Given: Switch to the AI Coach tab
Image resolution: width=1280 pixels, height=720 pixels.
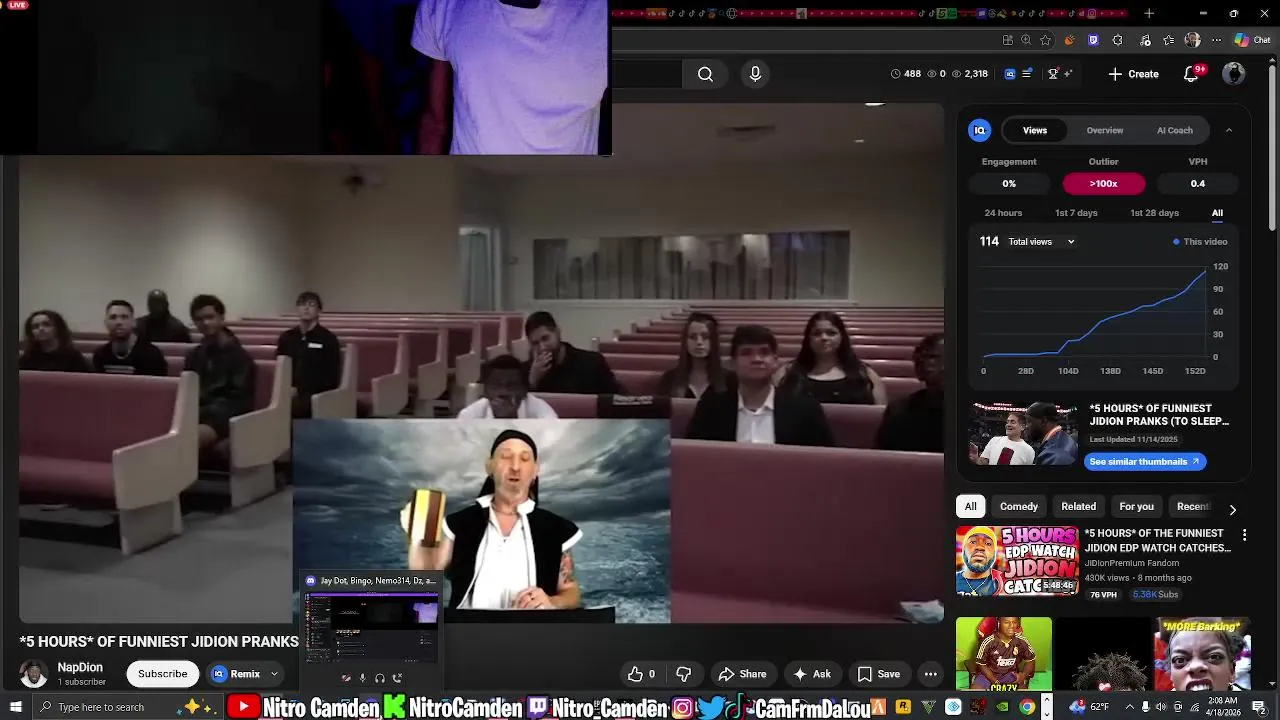Looking at the screenshot, I should (1175, 130).
